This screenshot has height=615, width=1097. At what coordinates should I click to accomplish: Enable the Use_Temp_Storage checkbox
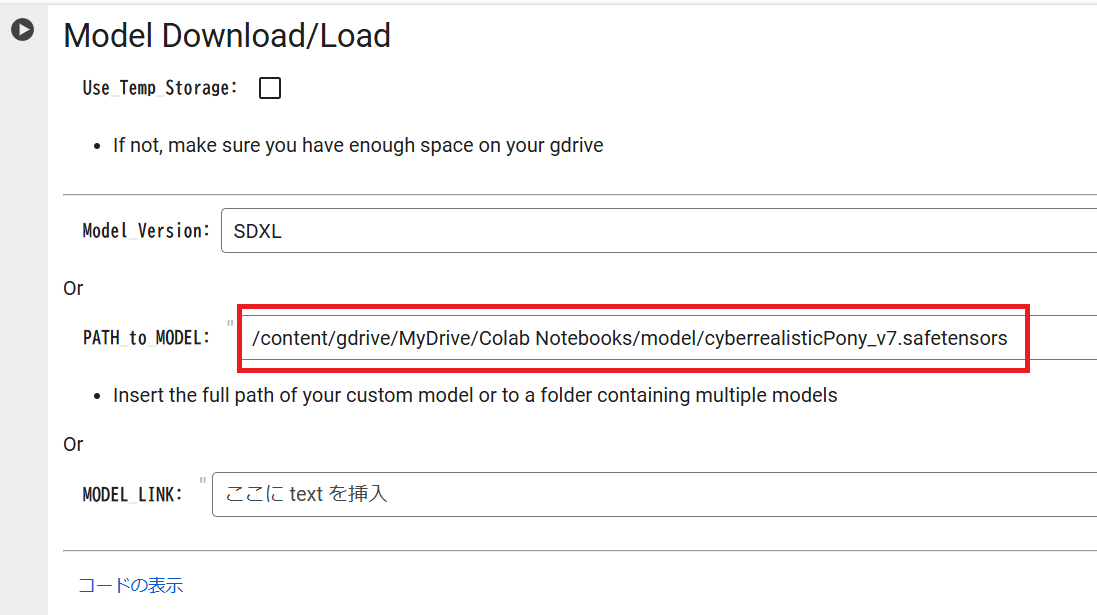tap(268, 87)
